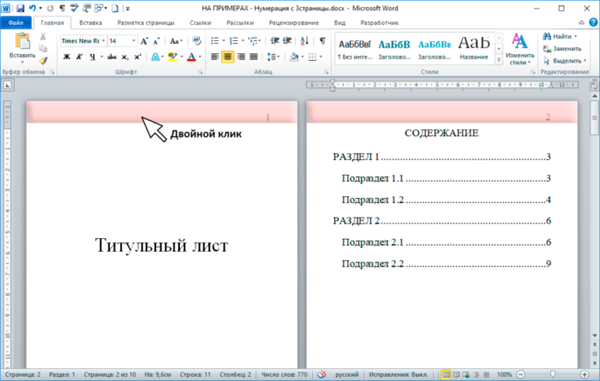Screen dimensions: 600x381
Task: Apply text effects glowing A icon
Action: 155,57
